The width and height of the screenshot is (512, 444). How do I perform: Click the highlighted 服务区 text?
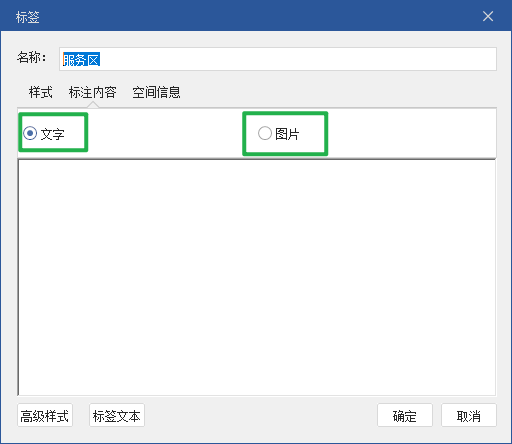pyautogui.click(x=81, y=60)
